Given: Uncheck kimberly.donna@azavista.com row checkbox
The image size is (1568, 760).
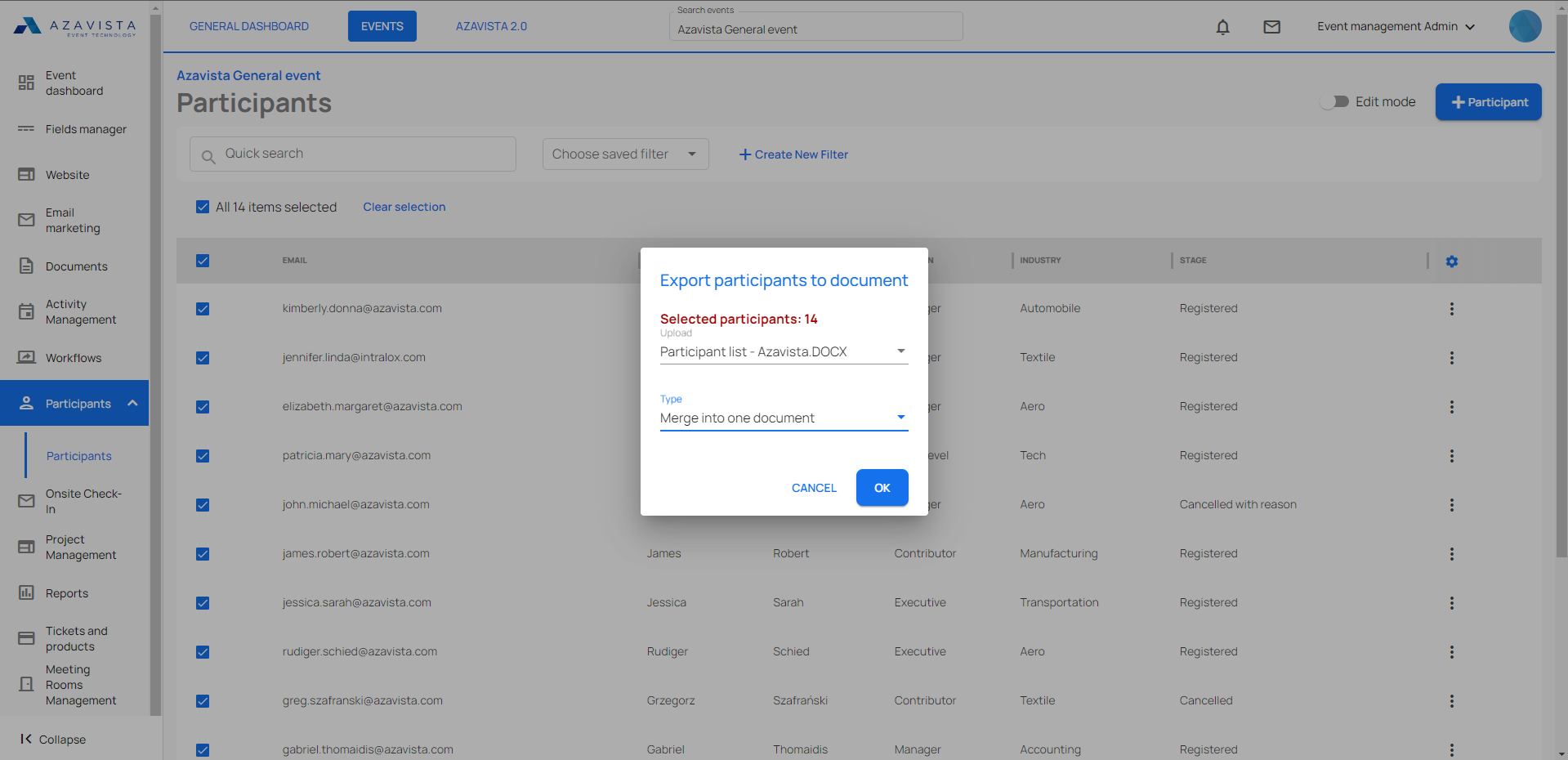Looking at the screenshot, I should click(203, 309).
